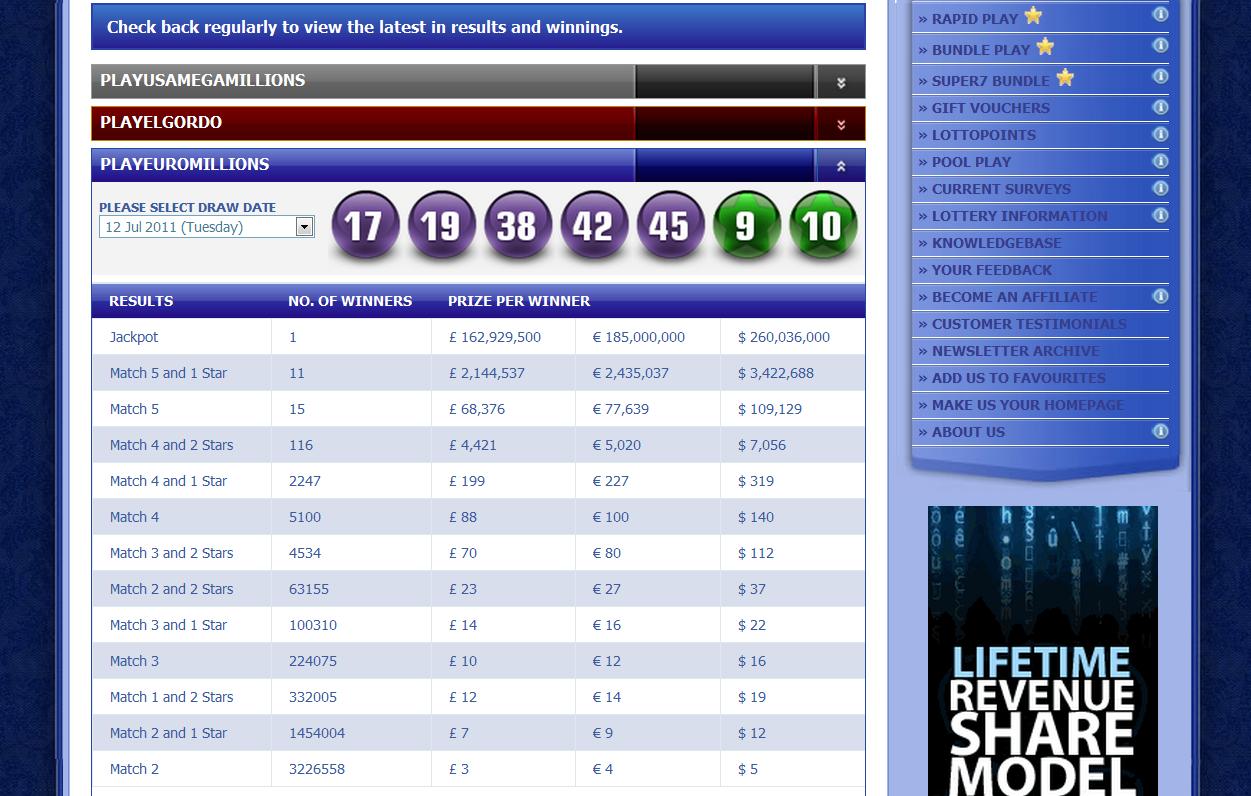Click the purple ball numbered 42
Viewport: 1251px width, 796px height.
click(x=594, y=226)
